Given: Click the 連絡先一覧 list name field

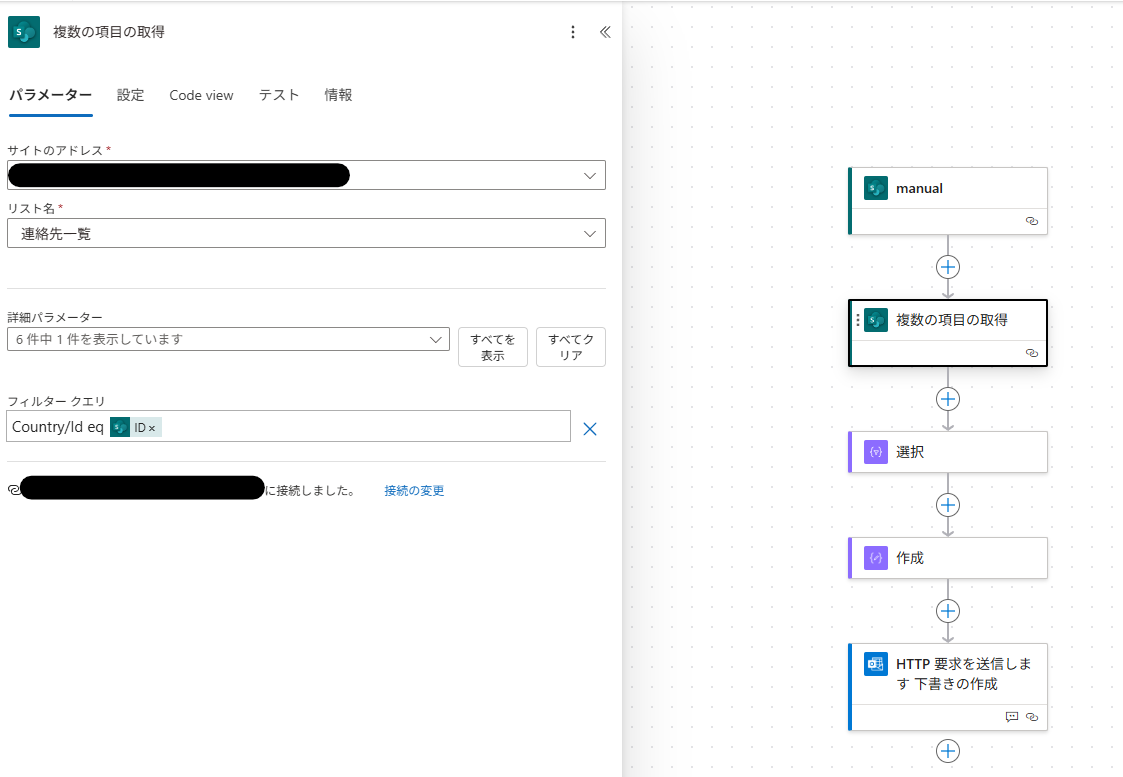Looking at the screenshot, I should click(307, 233).
